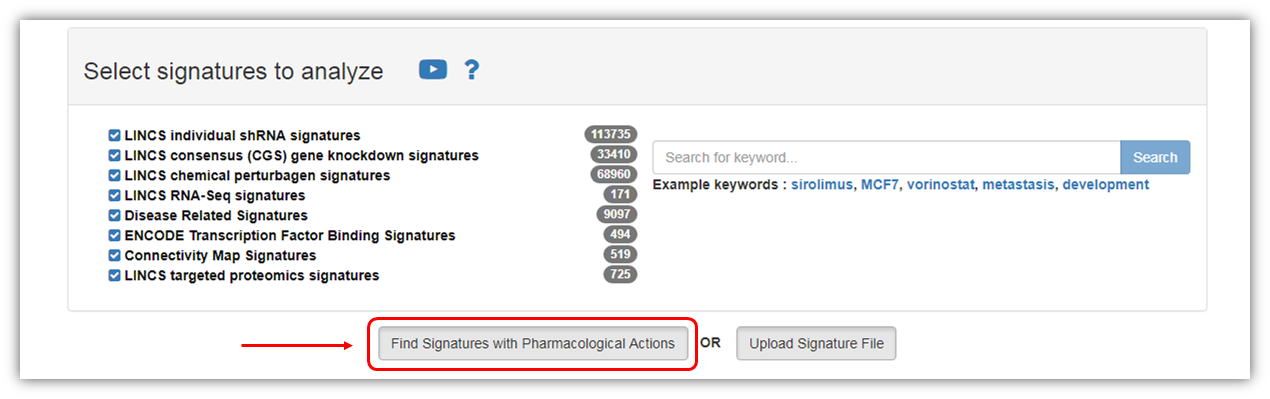Select the MCF7 example keyword
This screenshot has width=1270, height=399.
coord(880,185)
